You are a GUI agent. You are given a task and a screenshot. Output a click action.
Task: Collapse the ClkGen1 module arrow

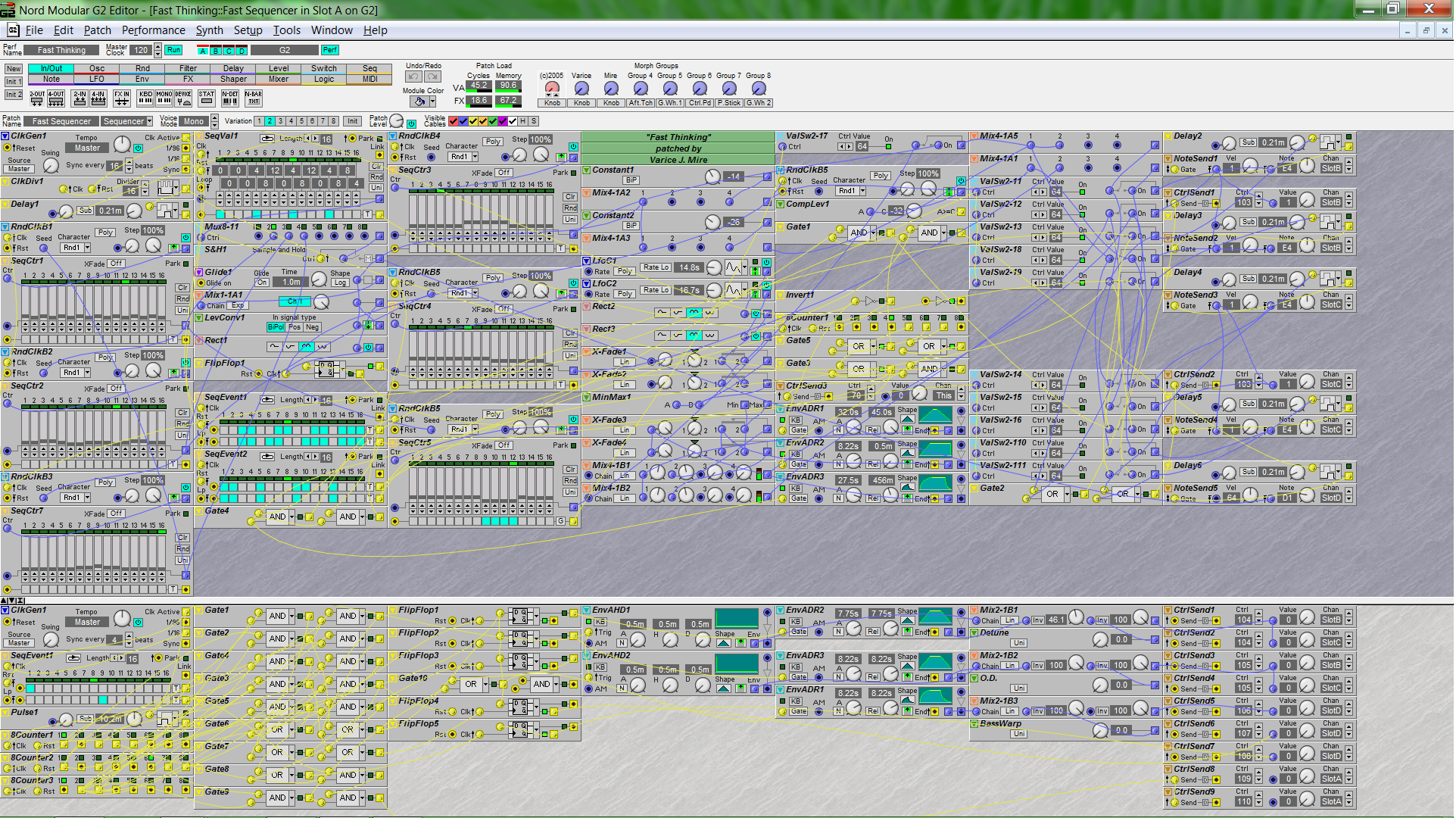pos(5,136)
